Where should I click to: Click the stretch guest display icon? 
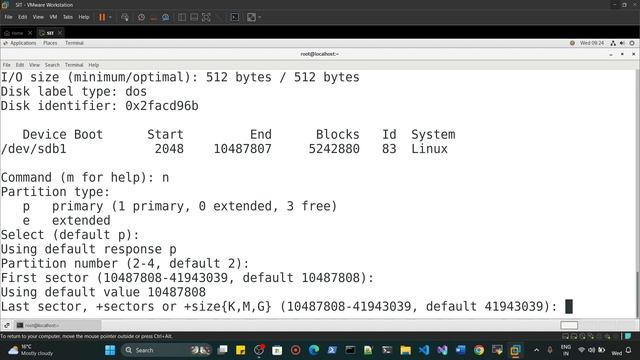251,17
